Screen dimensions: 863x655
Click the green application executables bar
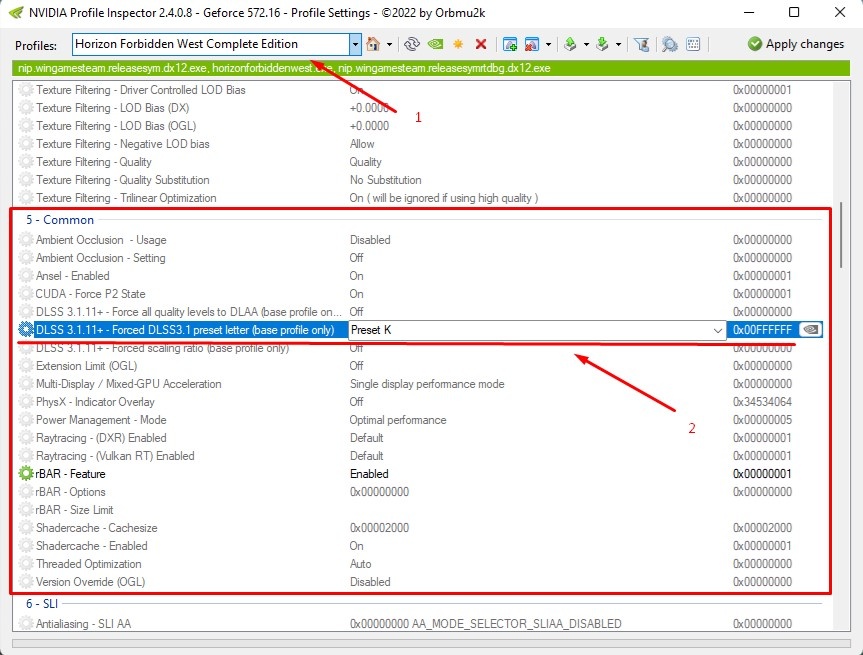[431, 68]
